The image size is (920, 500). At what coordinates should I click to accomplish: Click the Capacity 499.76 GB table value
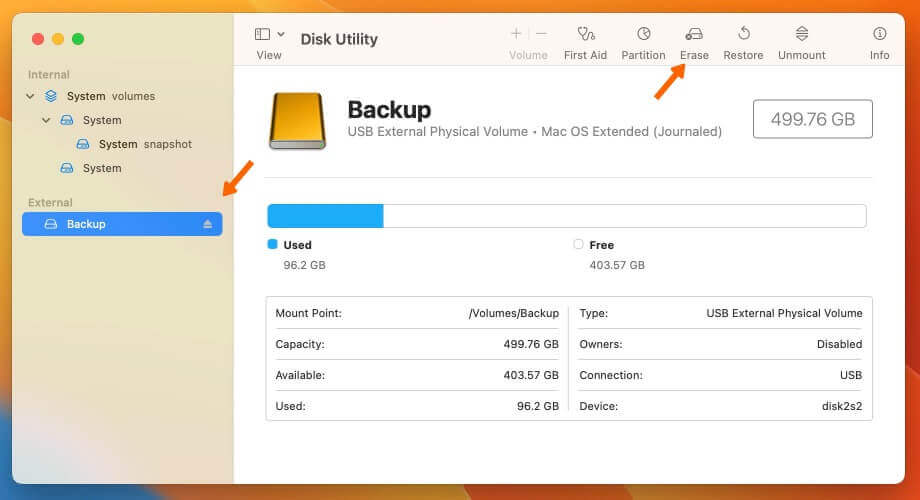click(531, 344)
